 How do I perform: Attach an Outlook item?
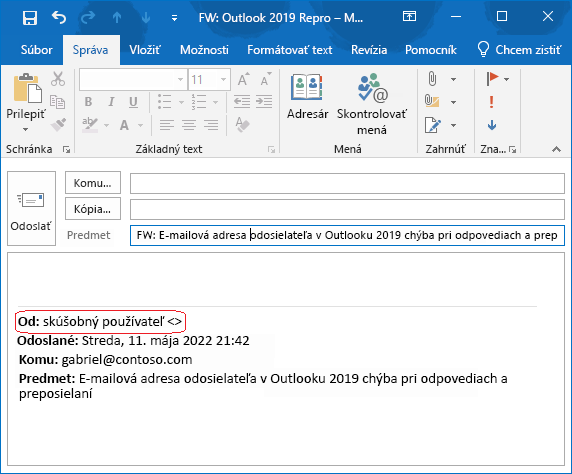click(x=432, y=101)
